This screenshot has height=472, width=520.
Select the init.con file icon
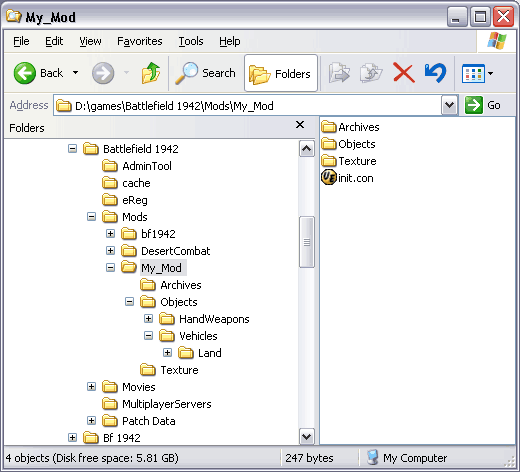pyautogui.click(x=329, y=177)
